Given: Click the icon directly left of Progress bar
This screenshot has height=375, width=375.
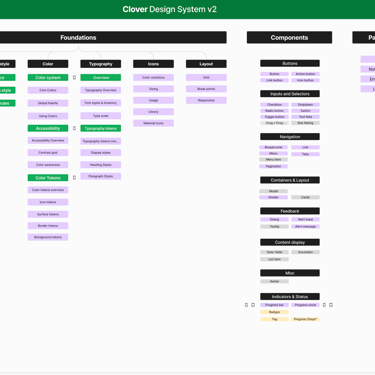Looking at the screenshot, I should [x=253, y=305].
